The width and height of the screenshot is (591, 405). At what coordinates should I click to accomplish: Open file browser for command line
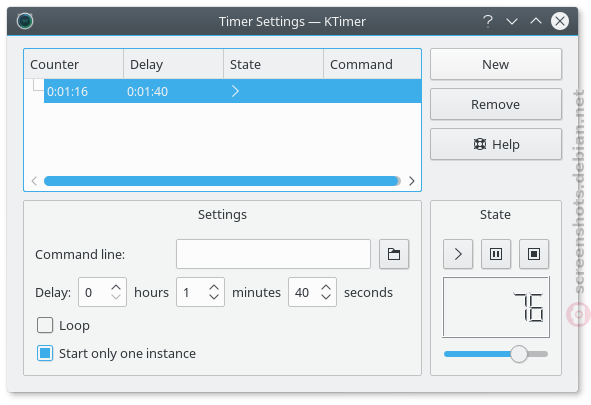pos(394,254)
